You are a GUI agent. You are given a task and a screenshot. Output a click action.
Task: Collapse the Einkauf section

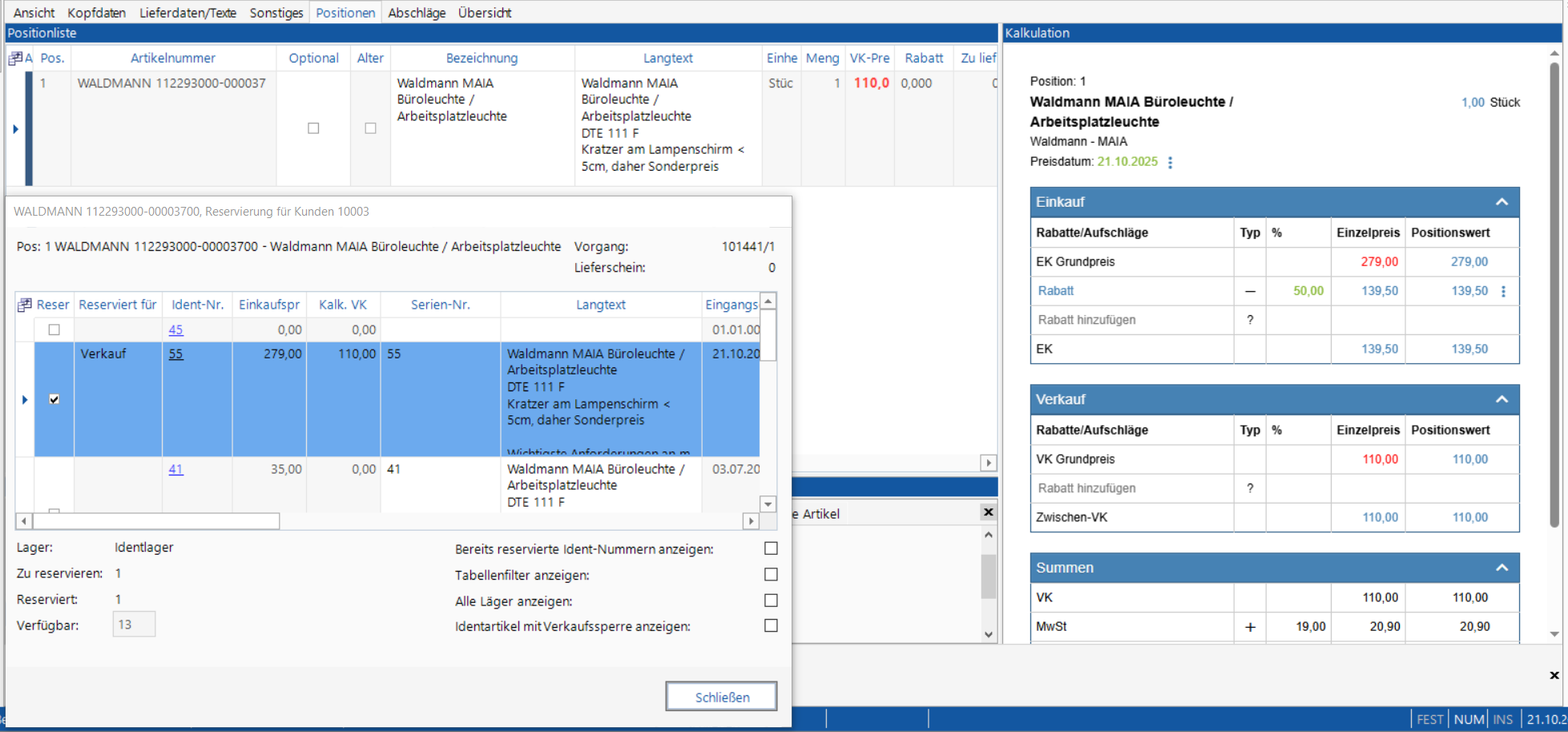(1501, 202)
